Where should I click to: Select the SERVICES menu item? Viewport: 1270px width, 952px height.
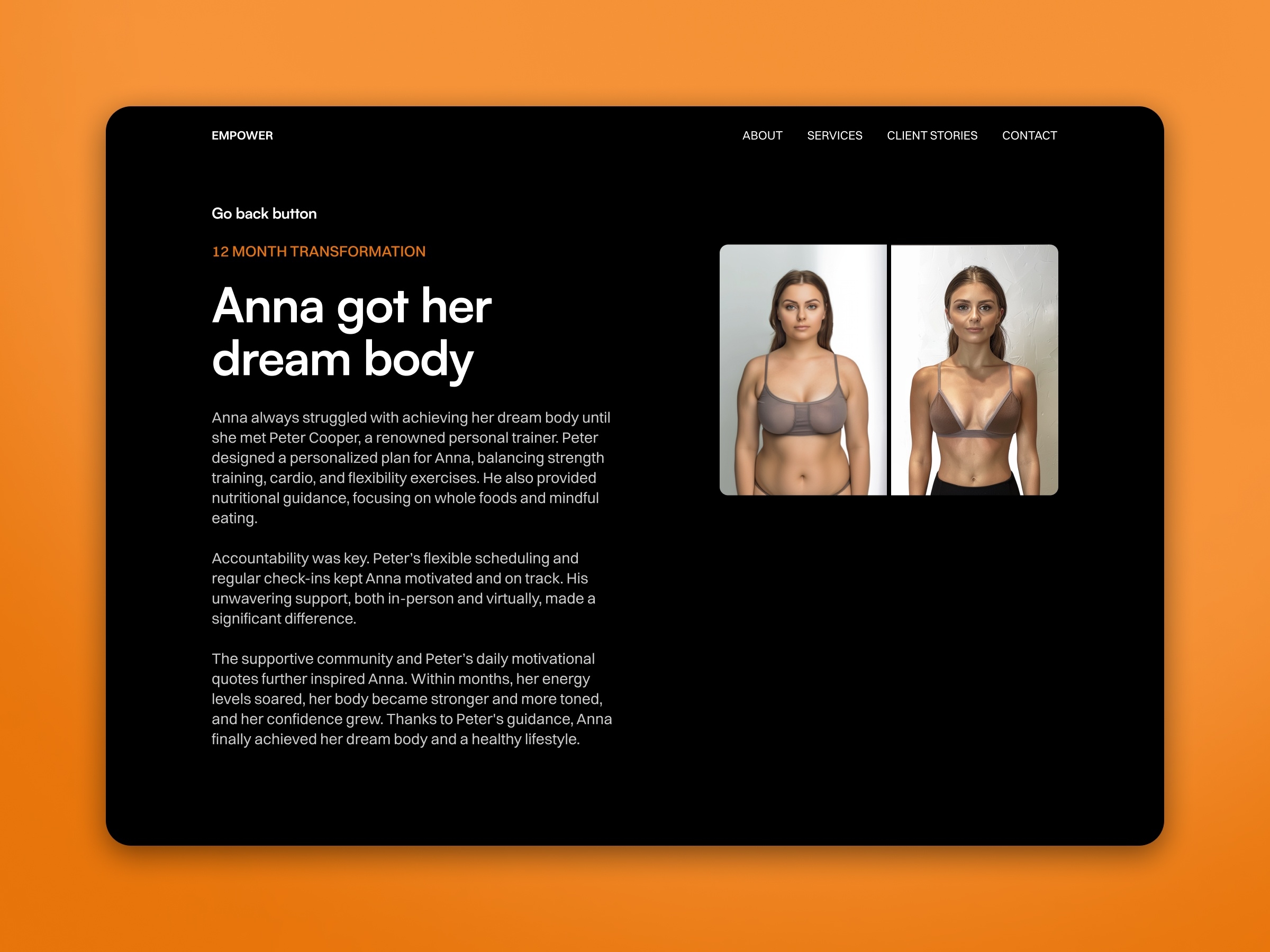pyautogui.click(x=834, y=135)
